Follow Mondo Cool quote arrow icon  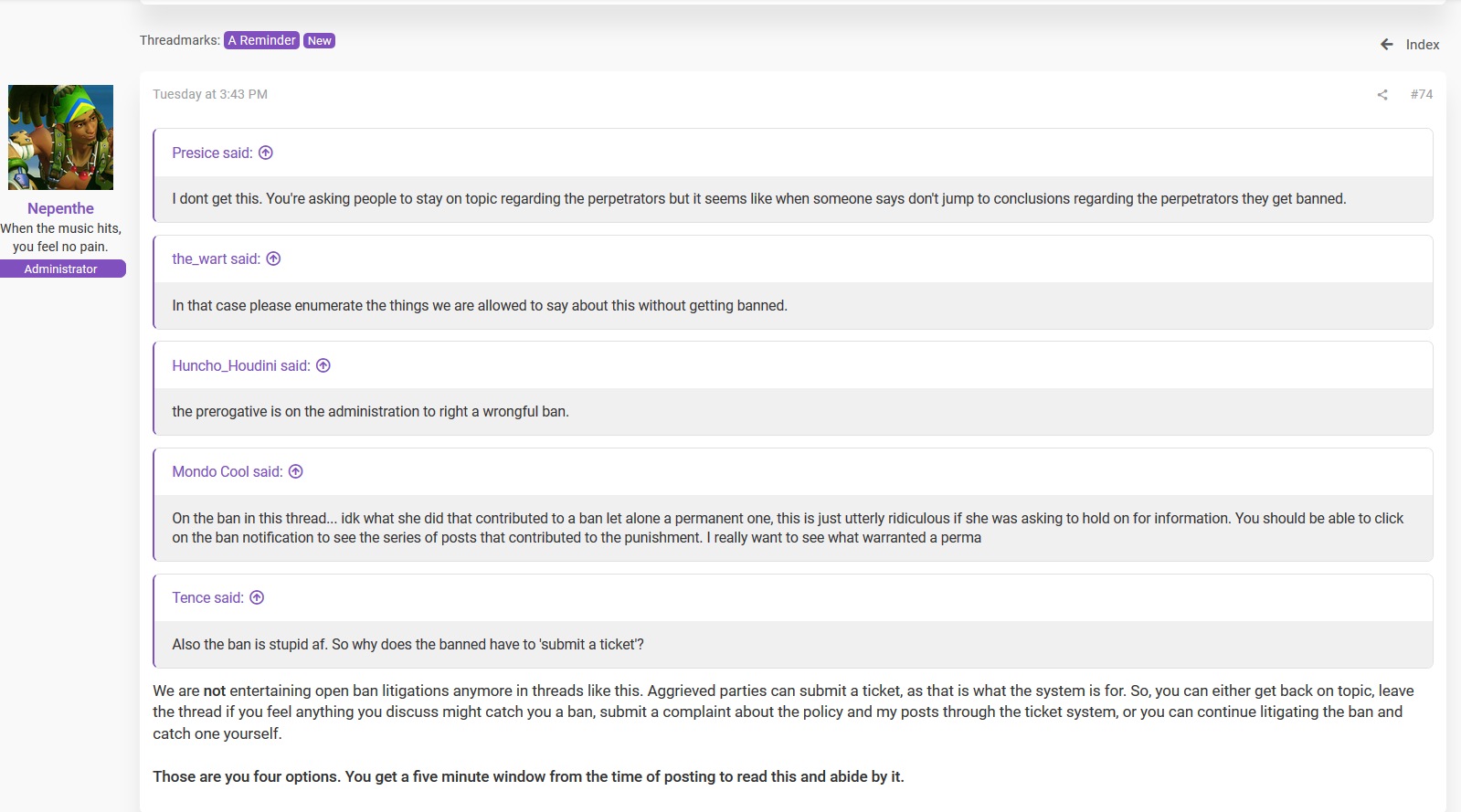click(x=296, y=471)
